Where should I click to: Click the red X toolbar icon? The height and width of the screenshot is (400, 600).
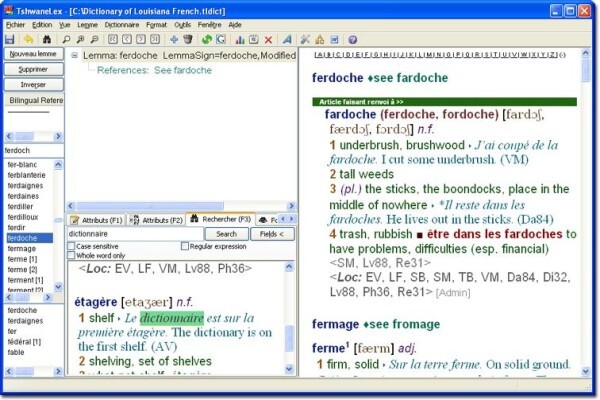[268, 40]
